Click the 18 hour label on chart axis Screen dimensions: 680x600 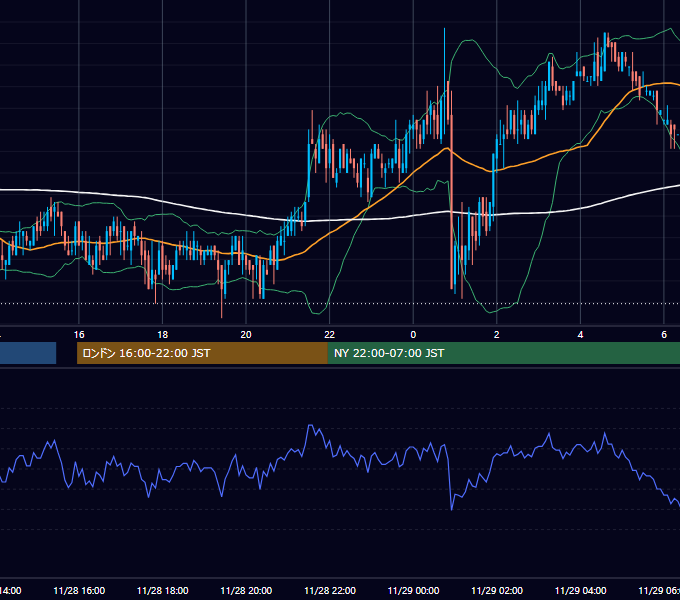tap(163, 335)
